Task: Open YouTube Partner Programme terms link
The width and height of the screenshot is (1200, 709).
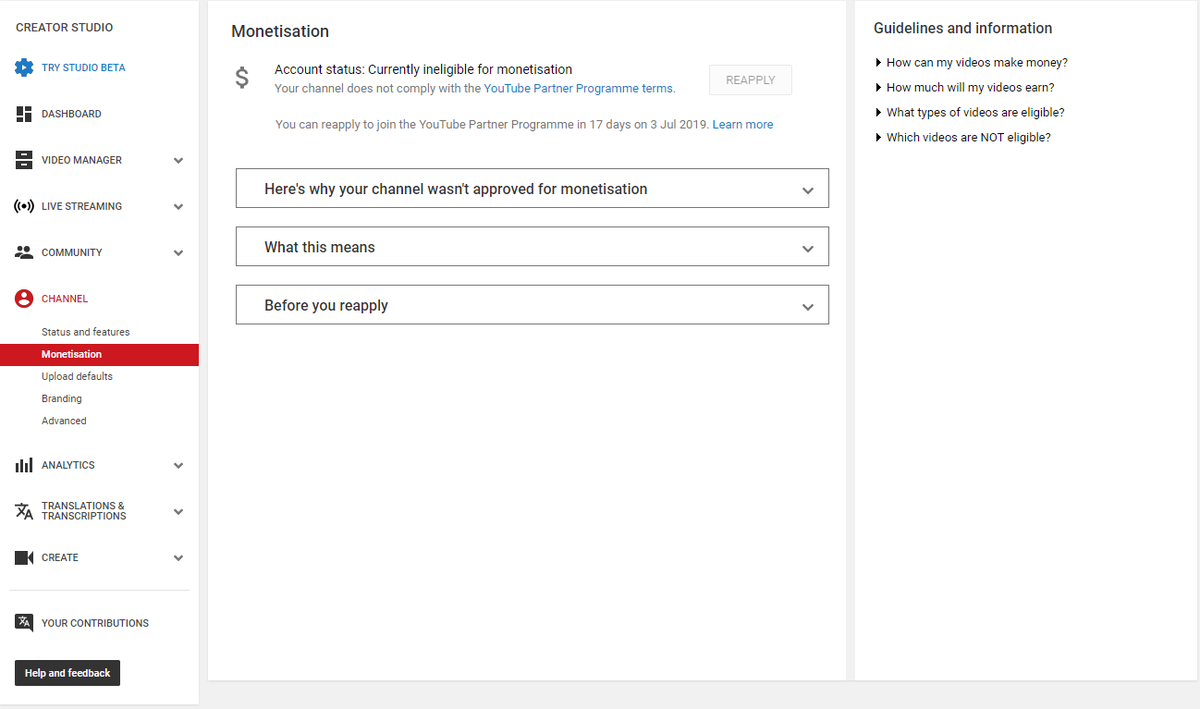Action: pos(579,88)
